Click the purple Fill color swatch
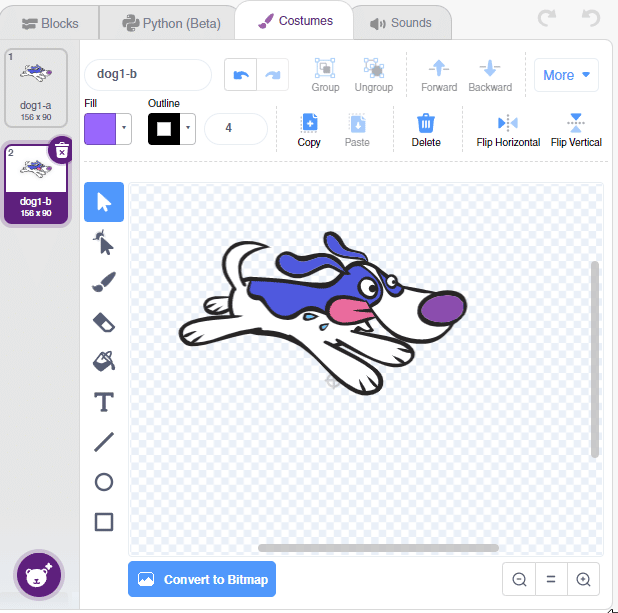Viewport: 618px width, 613px height. coord(100,129)
